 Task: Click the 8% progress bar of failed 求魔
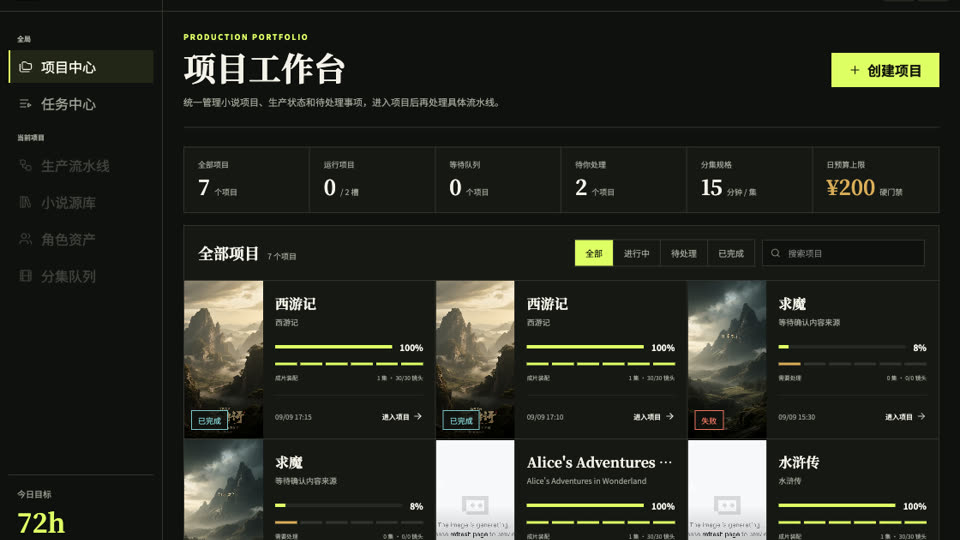842,347
